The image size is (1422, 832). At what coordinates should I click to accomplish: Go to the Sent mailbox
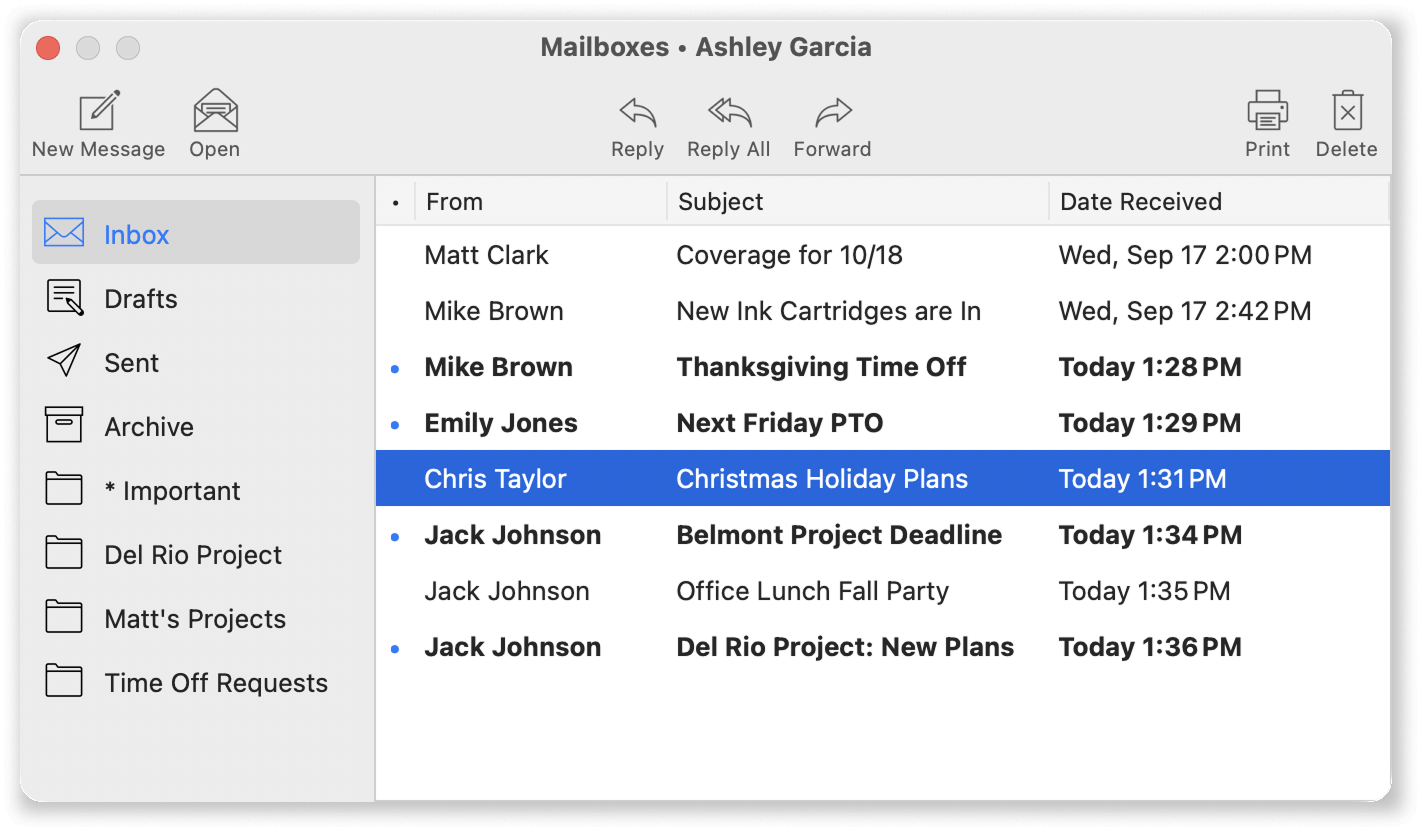click(131, 363)
